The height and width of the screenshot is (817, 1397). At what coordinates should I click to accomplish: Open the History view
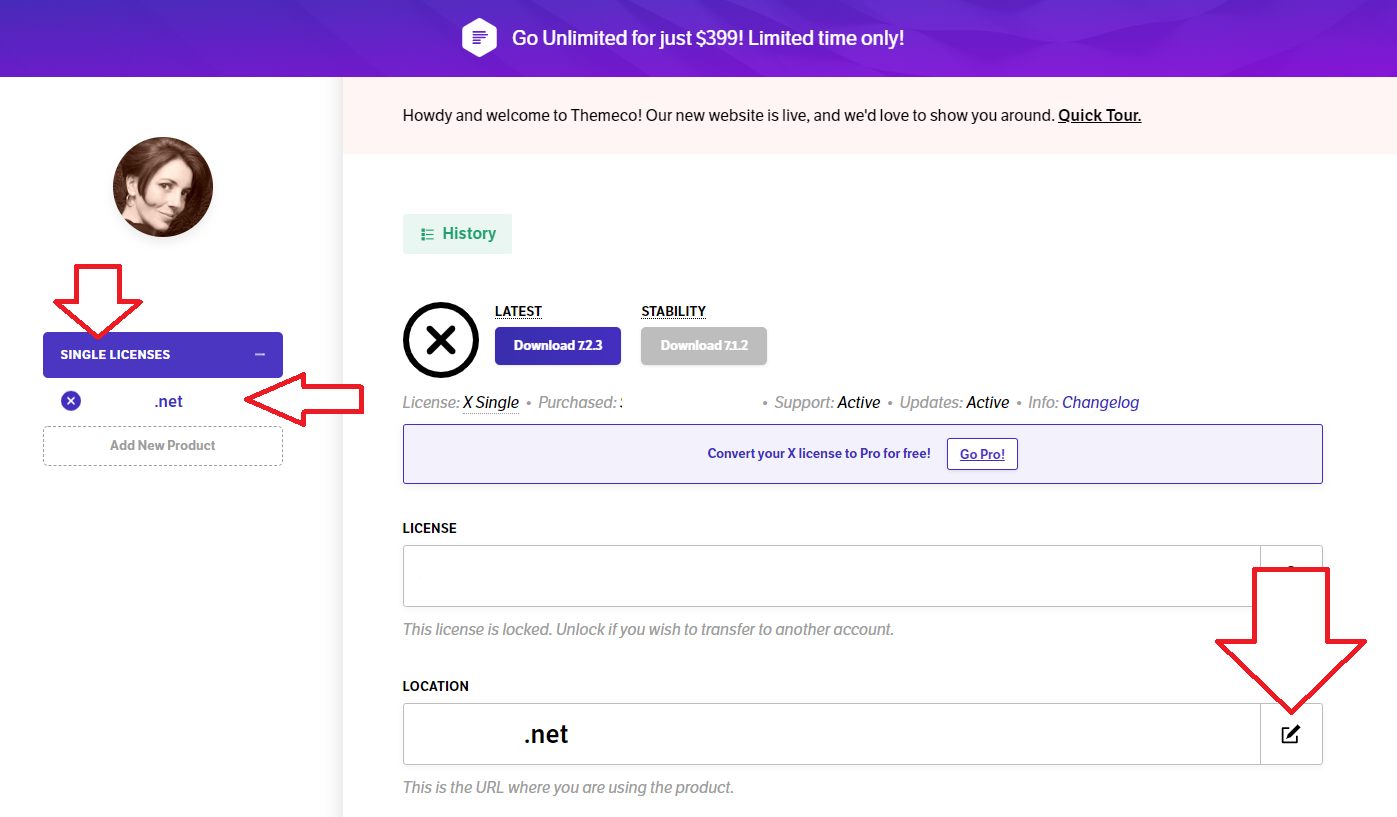(x=457, y=234)
